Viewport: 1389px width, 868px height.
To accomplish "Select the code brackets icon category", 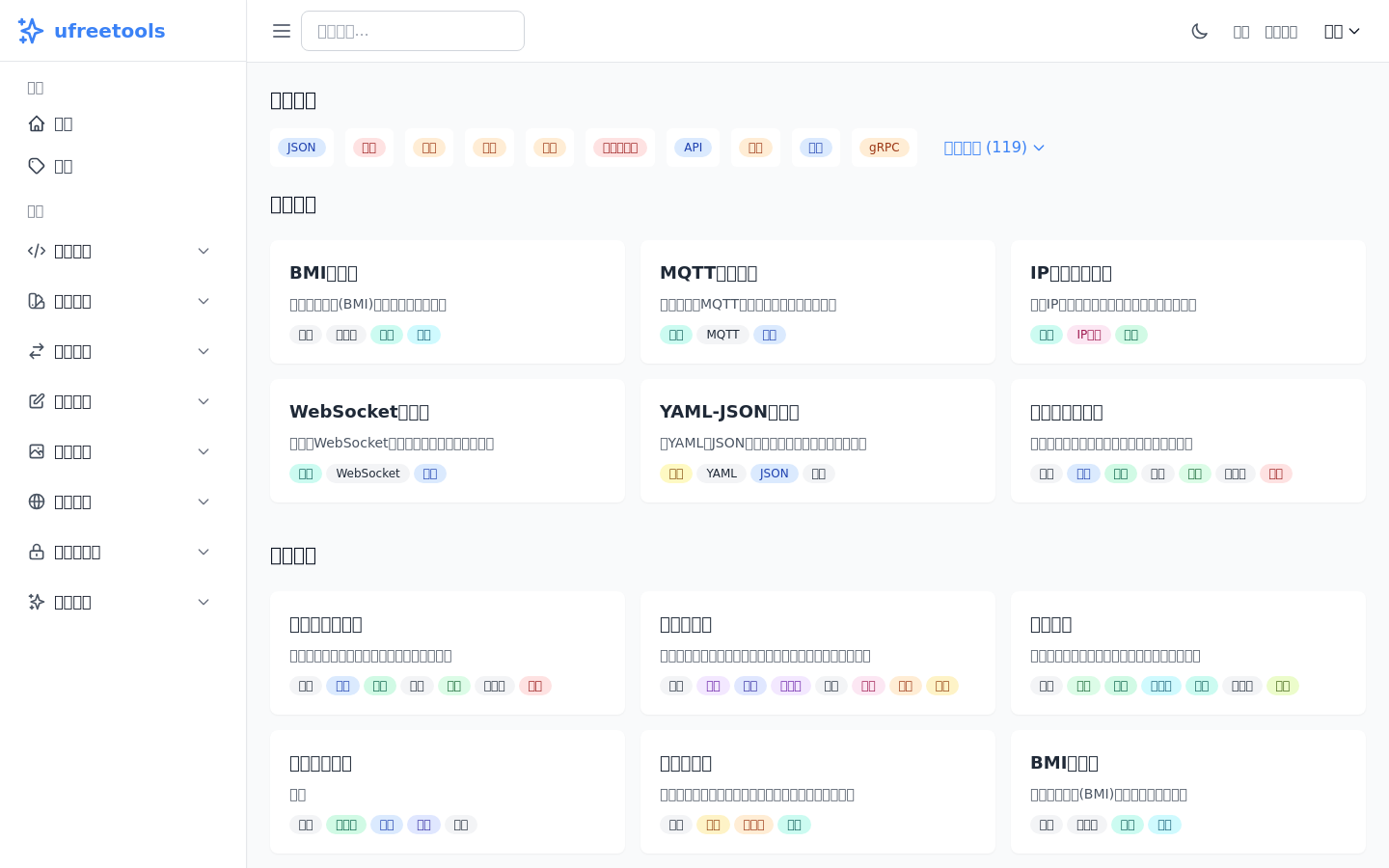I will (37, 251).
